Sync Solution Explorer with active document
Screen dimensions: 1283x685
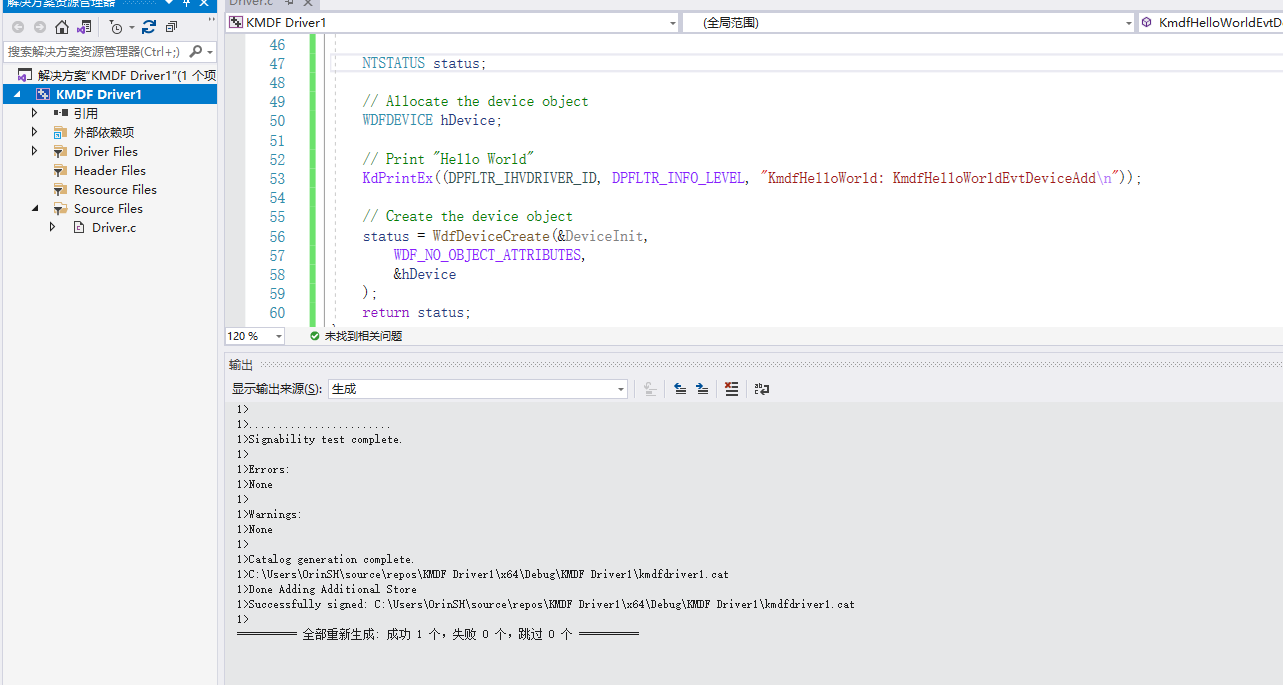tap(85, 27)
